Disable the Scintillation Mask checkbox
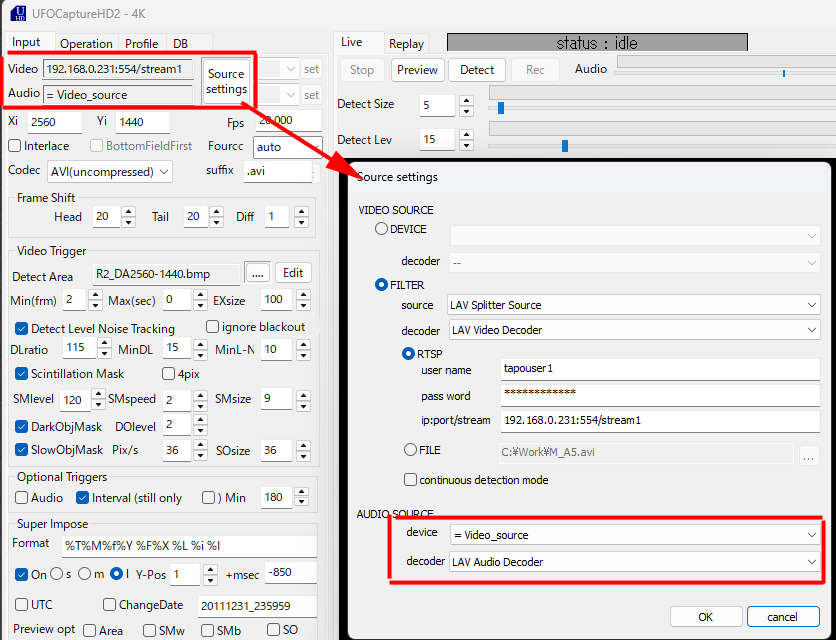The height and width of the screenshot is (640, 836). tap(22, 374)
